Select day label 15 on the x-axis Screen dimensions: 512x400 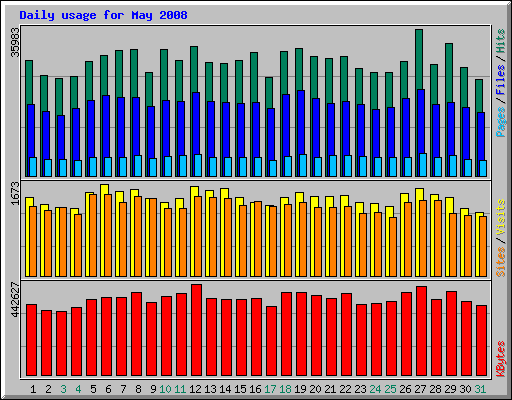pyautogui.click(x=240, y=389)
